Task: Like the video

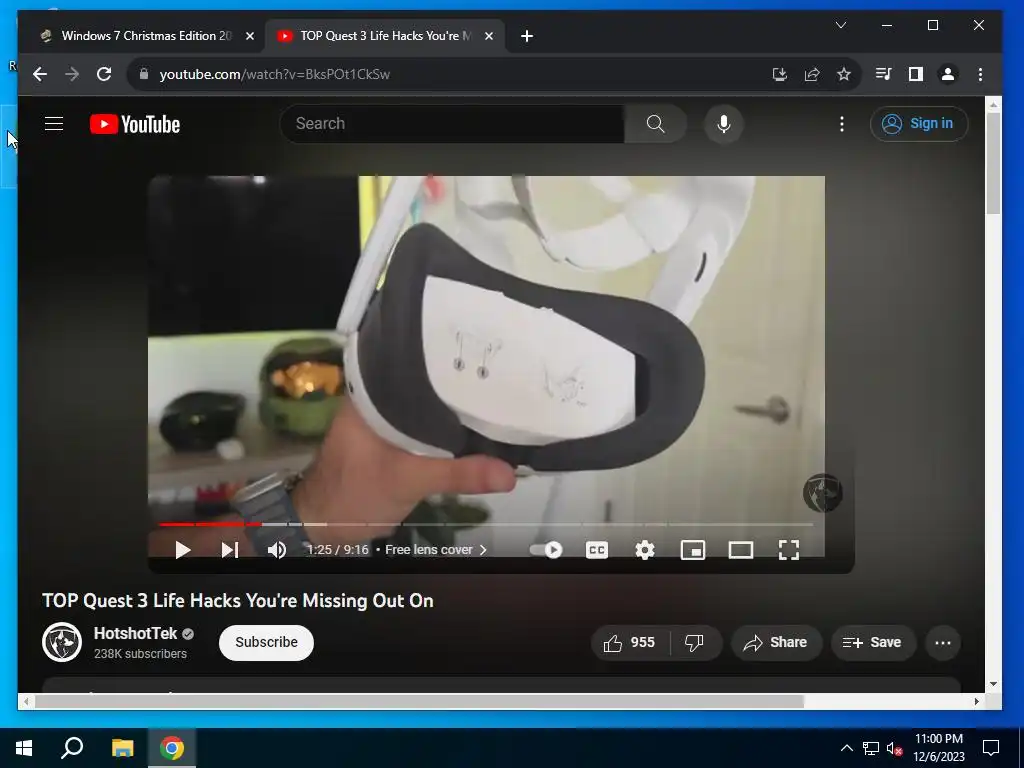Action: pos(630,643)
